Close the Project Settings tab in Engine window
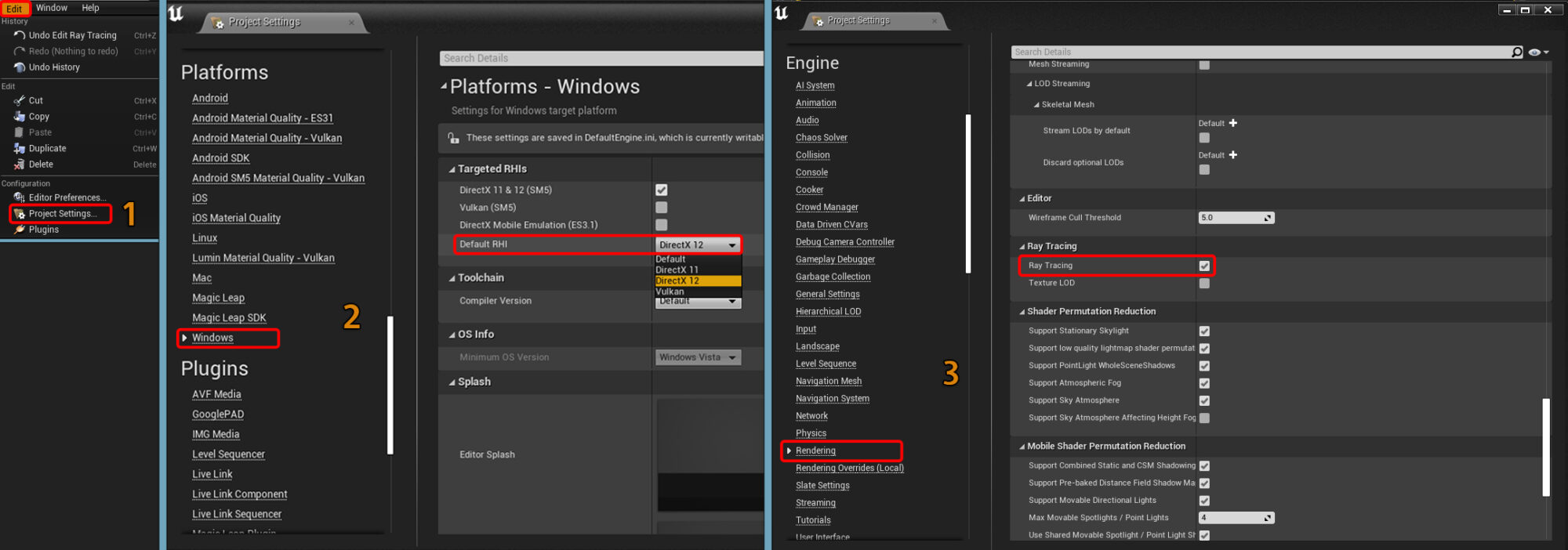 coord(935,21)
